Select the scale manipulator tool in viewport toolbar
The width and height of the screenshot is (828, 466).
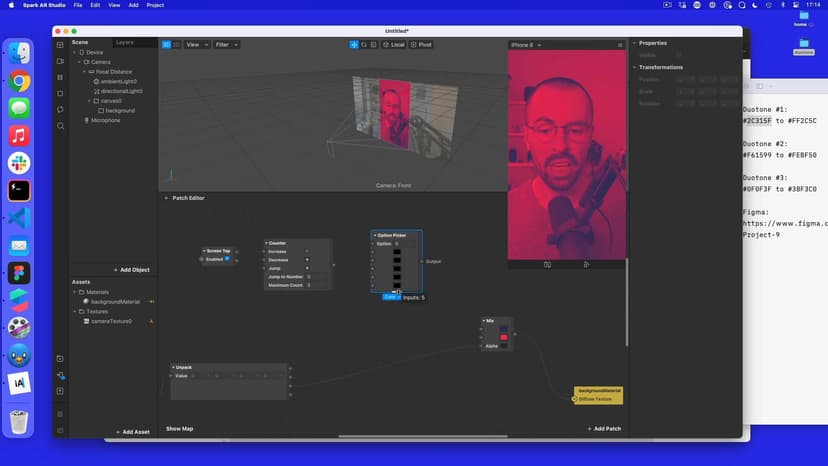tap(373, 45)
